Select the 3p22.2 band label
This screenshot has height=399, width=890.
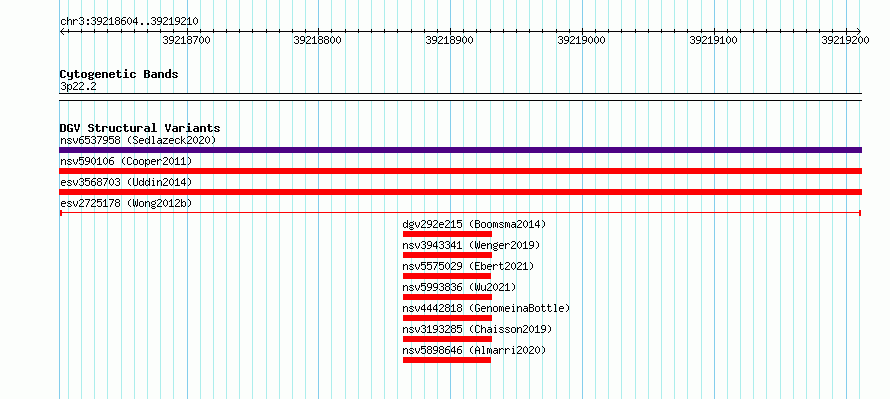[x=77, y=86]
